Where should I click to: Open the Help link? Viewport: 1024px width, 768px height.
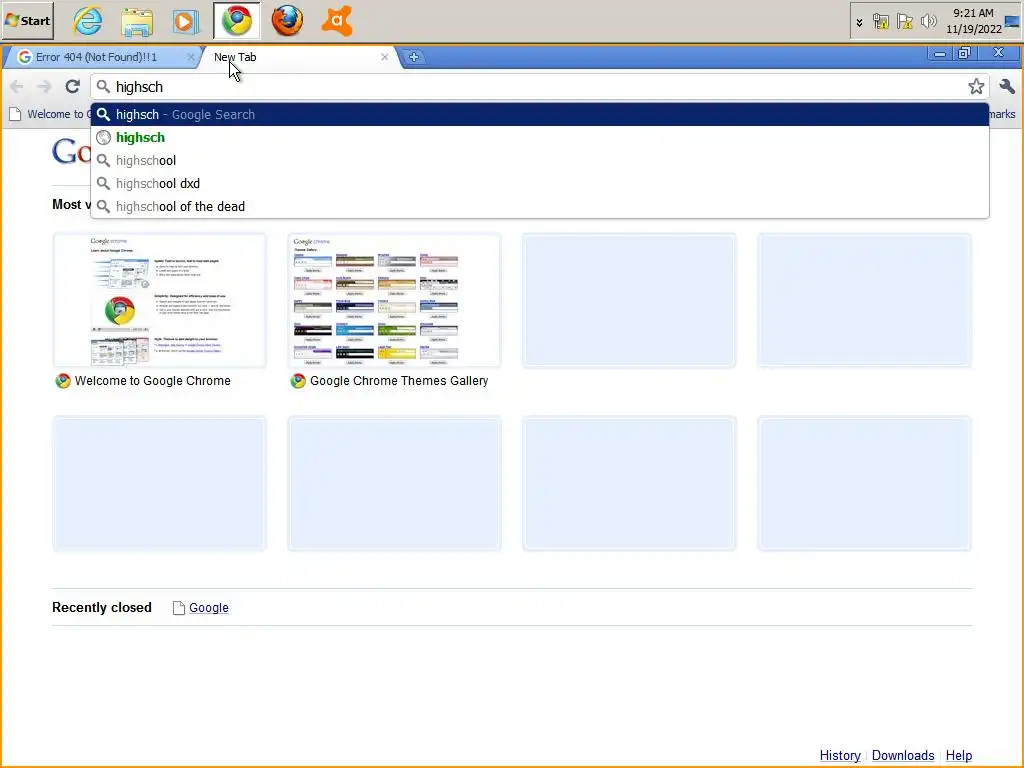pyautogui.click(x=959, y=756)
